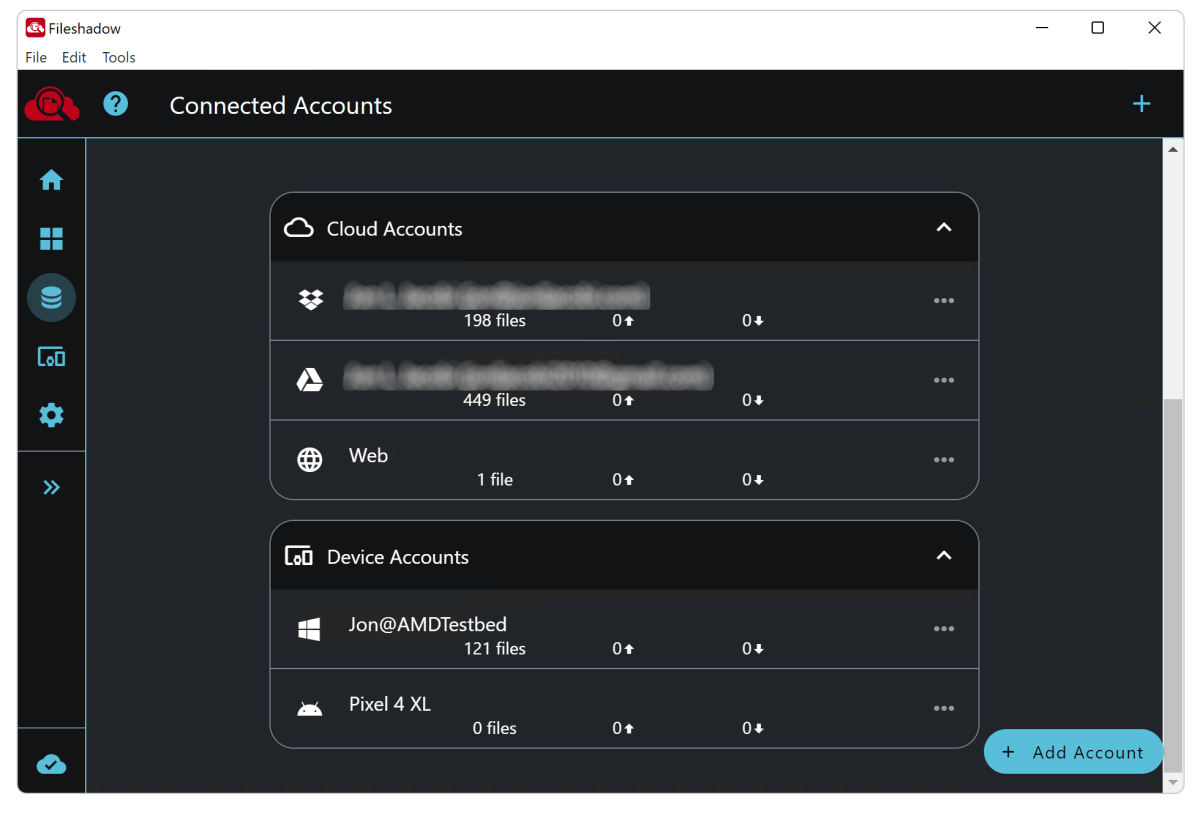The image size is (1200, 813).
Task: Select the Pixel 4 XL device name
Action: tap(390, 704)
